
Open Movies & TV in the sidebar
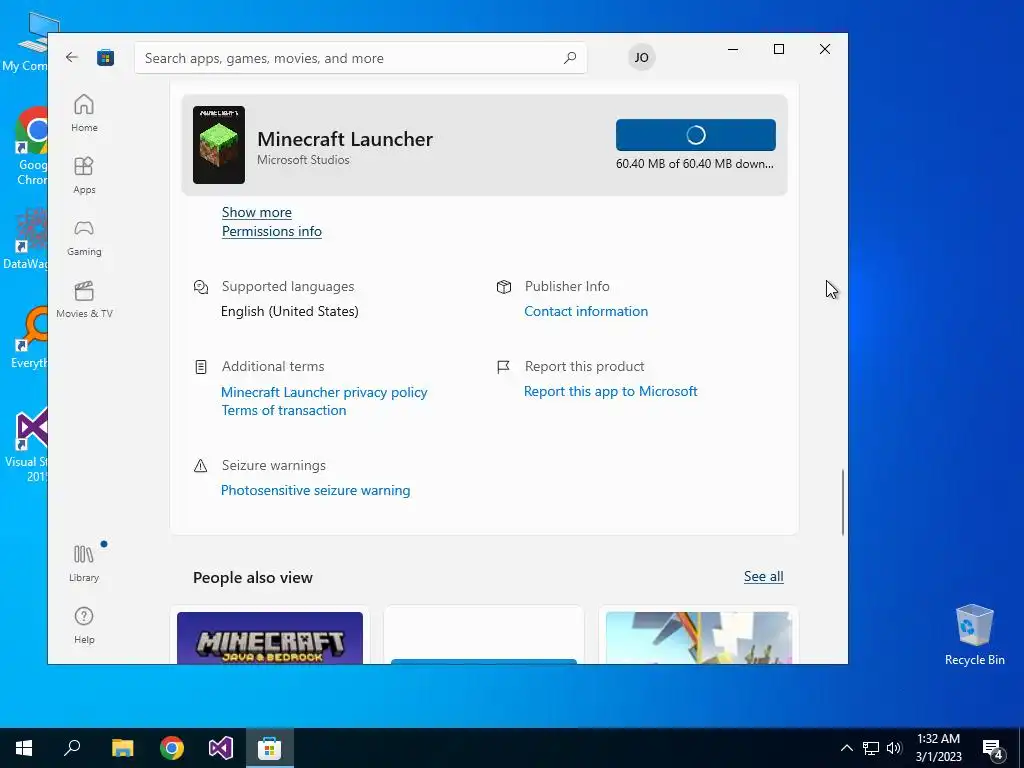(x=84, y=299)
